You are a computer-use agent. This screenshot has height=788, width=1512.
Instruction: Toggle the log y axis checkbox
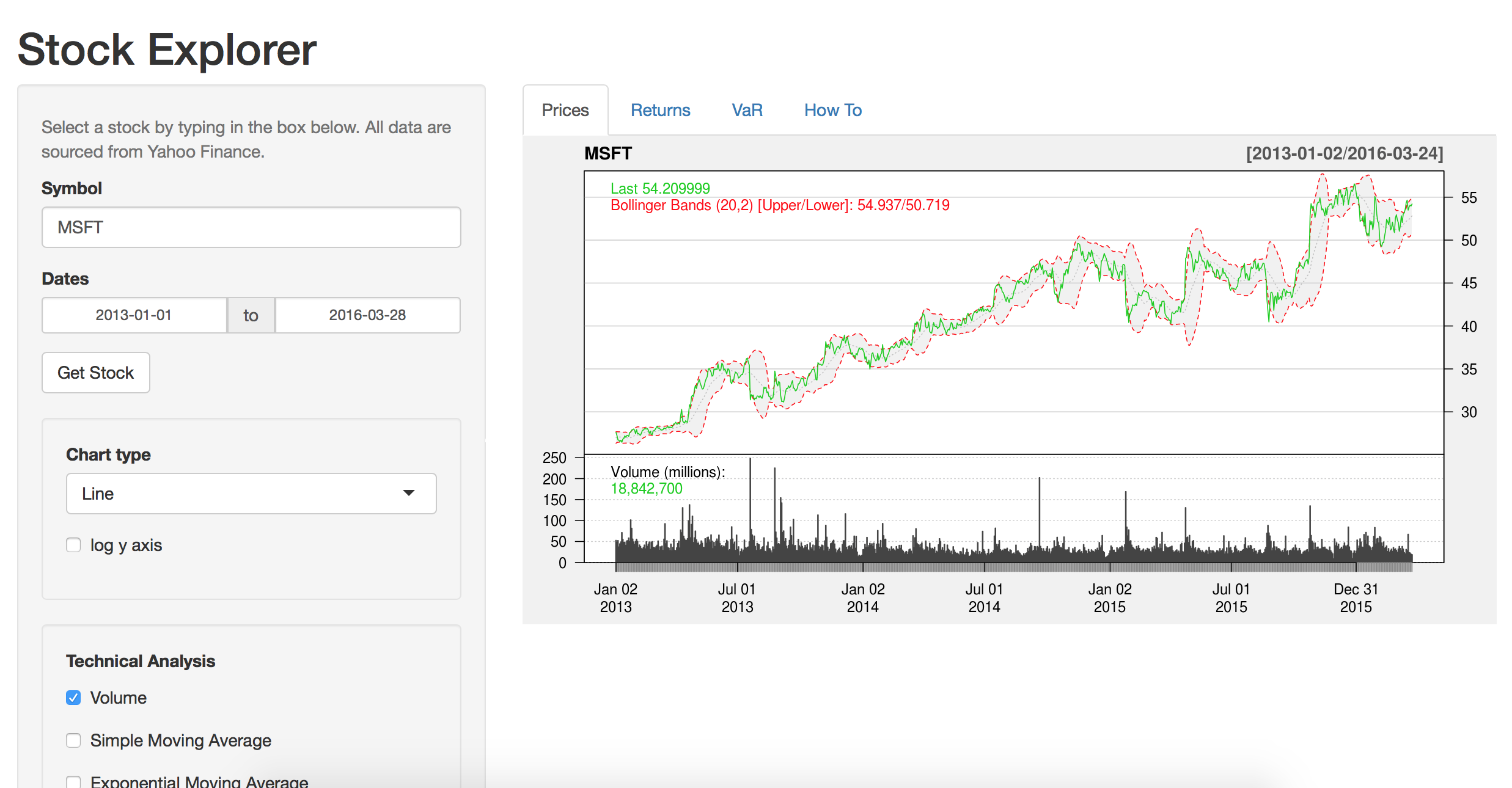pos(73,545)
